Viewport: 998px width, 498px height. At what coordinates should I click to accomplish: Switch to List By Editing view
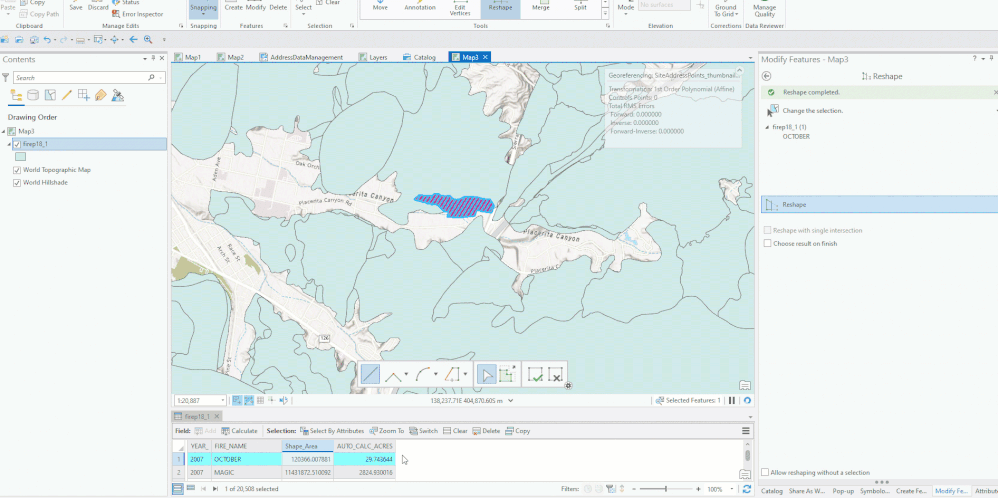coord(66,95)
